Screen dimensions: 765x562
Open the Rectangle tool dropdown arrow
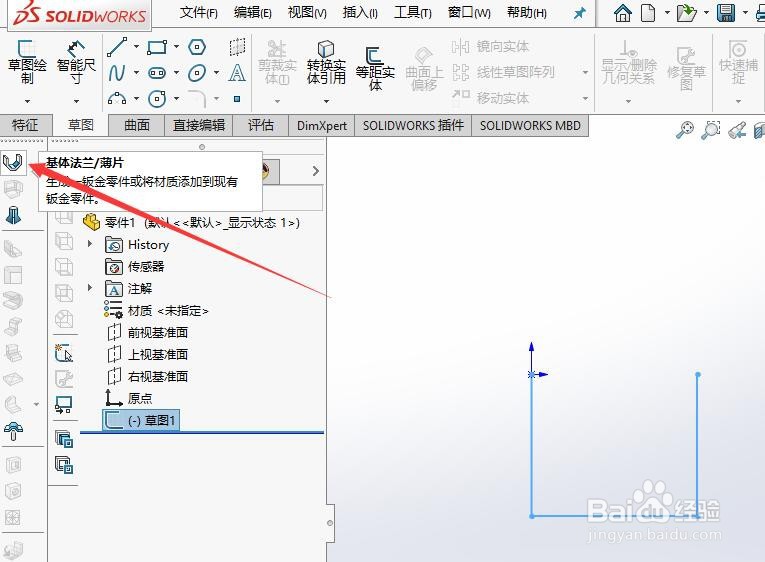point(176,47)
